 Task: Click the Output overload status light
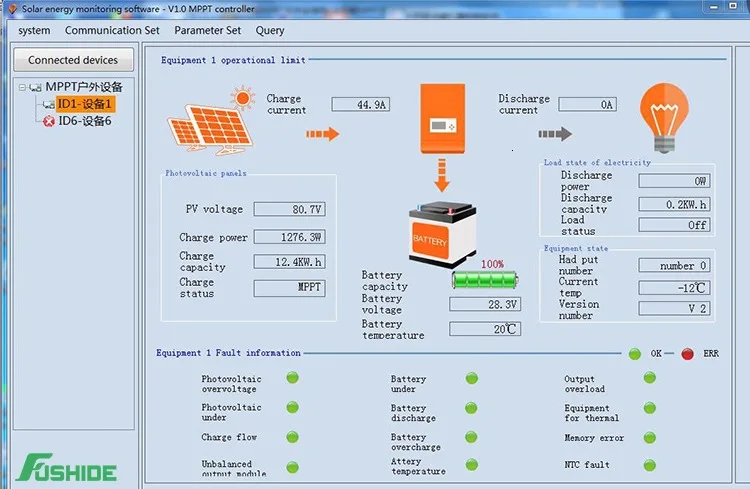(650, 378)
